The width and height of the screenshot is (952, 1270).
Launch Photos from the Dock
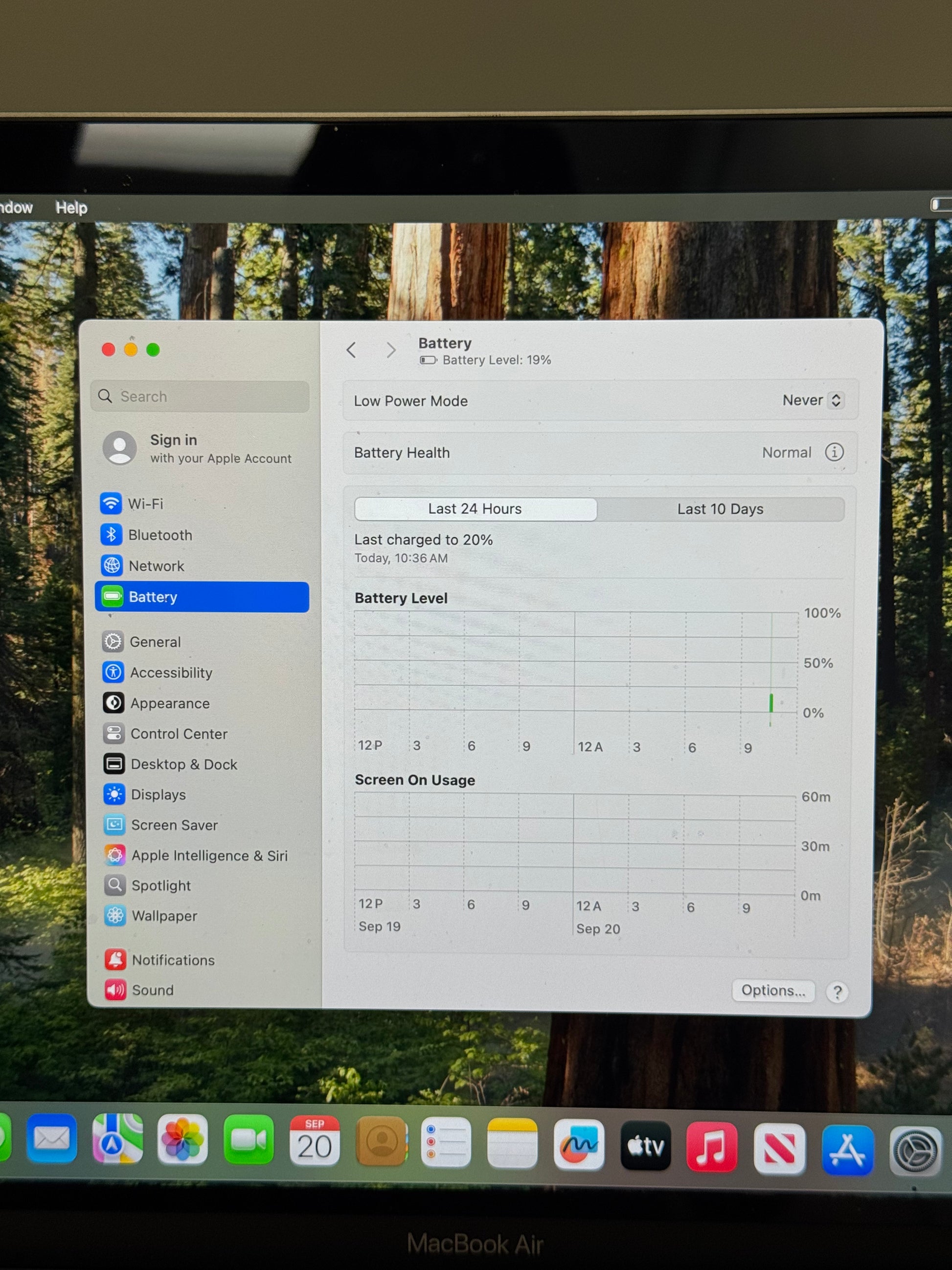pyautogui.click(x=182, y=1139)
